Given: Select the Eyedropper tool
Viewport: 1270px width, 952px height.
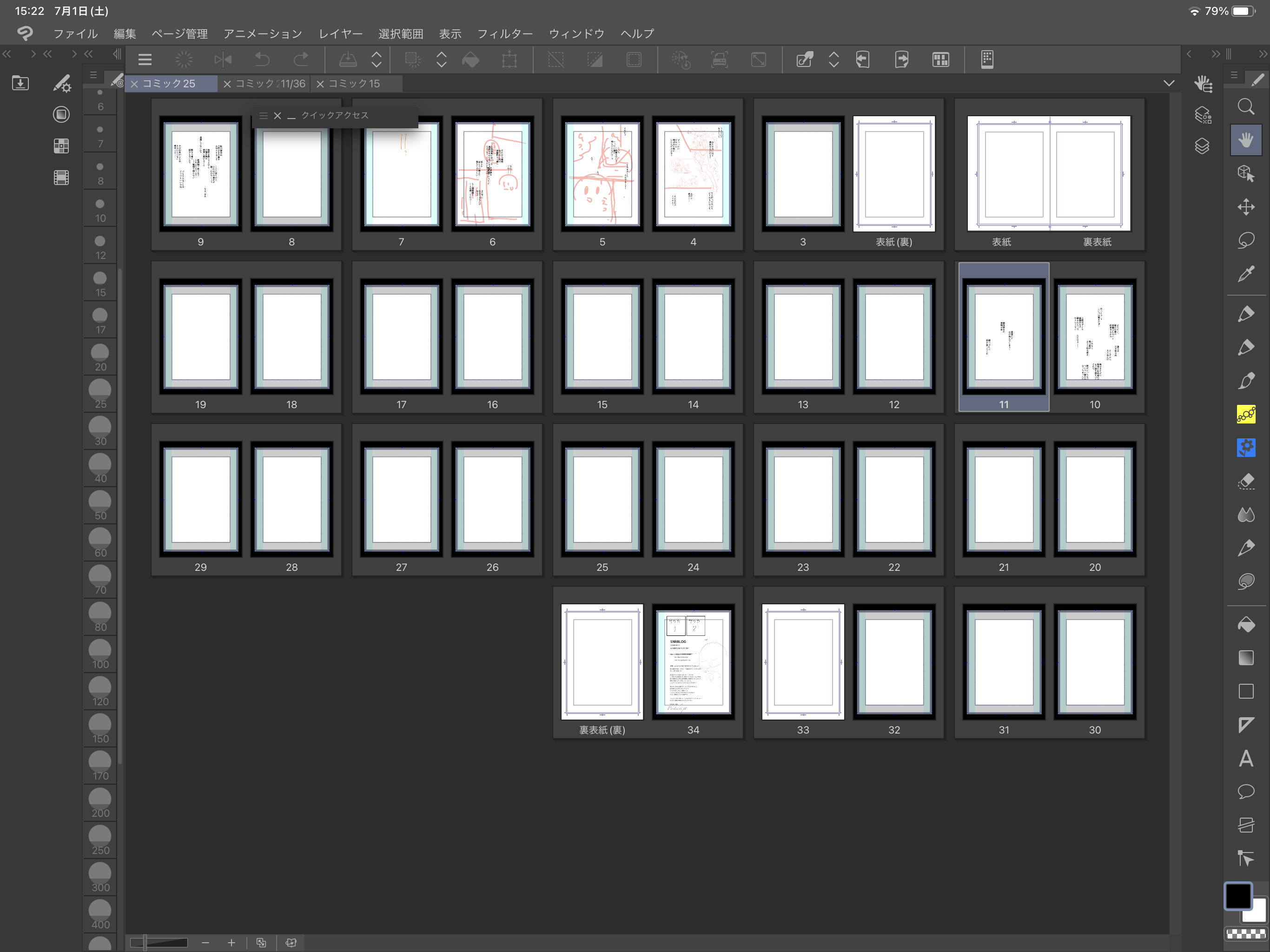Looking at the screenshot, I should tap(1245, 274).
